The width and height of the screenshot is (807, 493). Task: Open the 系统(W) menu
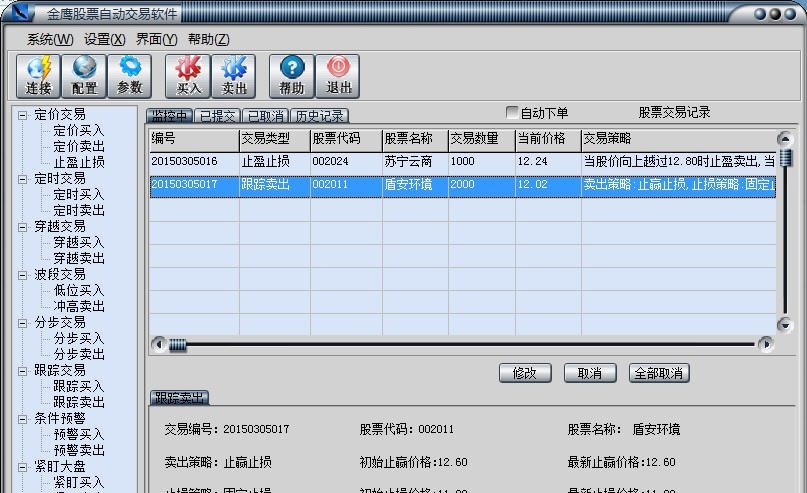50,39
